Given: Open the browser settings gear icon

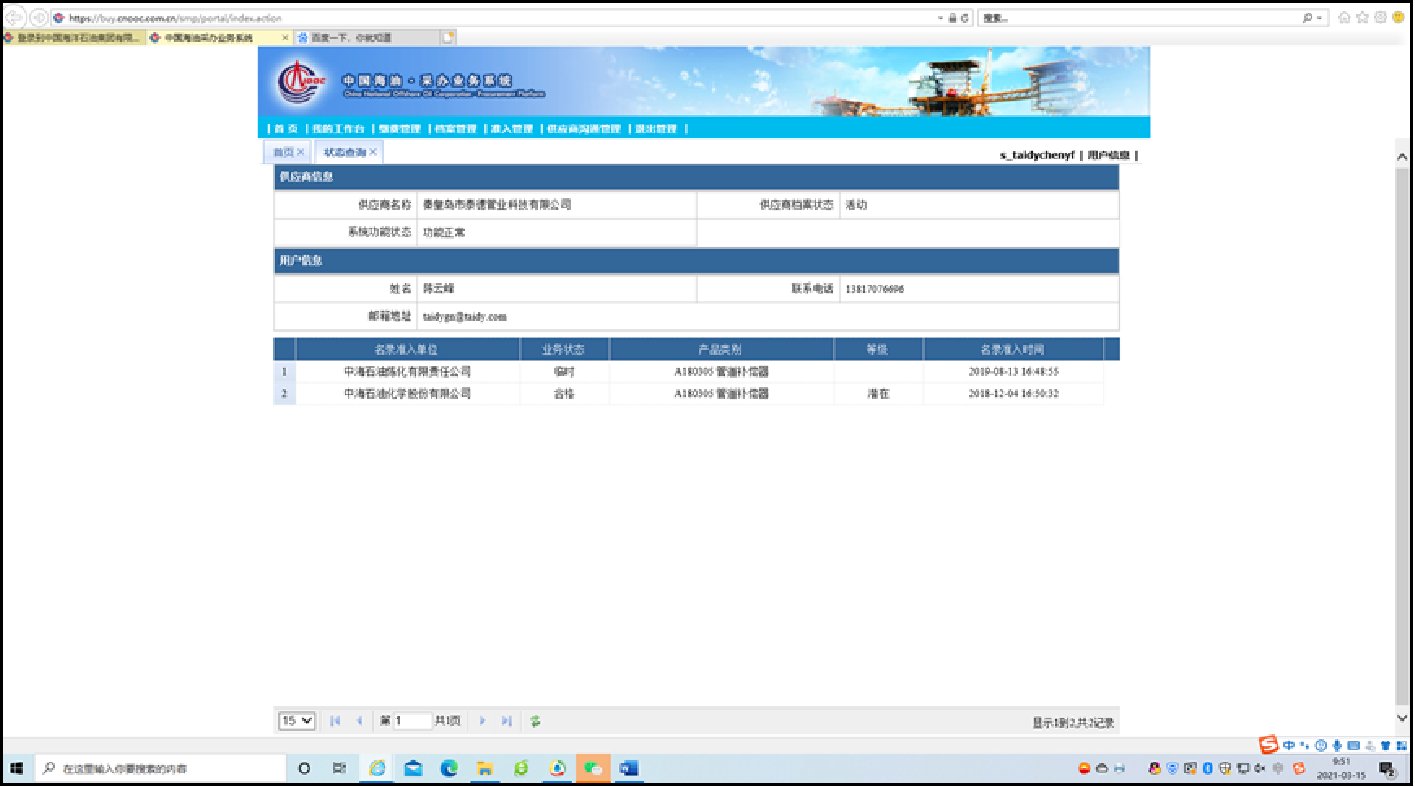Looking at the screenshot, I should point(1380,18).
